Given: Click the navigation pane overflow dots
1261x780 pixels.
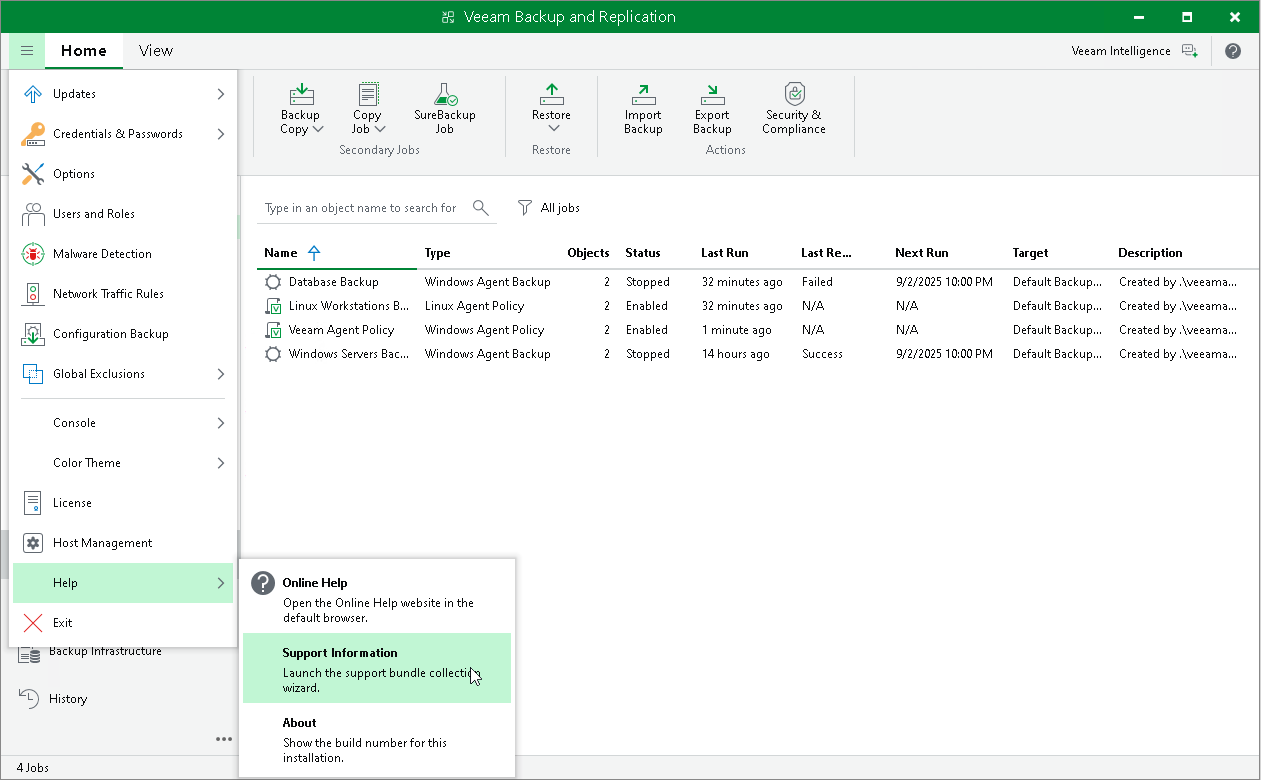Looking at the screenshot, I should point(223,739).
